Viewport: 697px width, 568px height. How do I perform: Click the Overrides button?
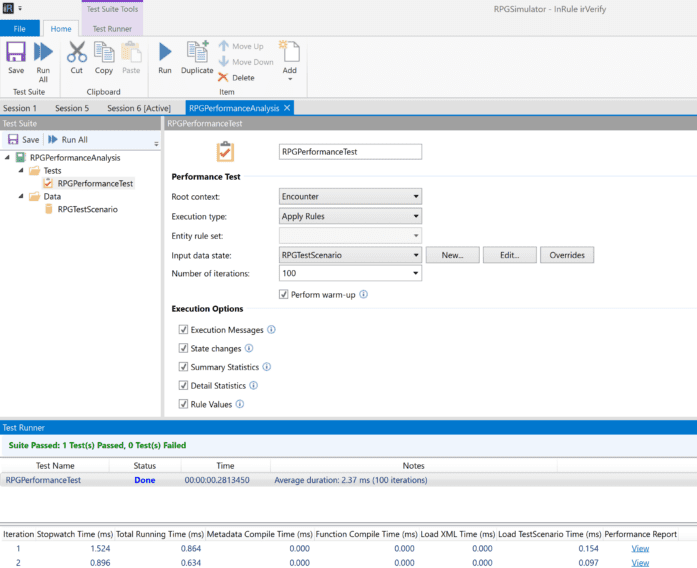point(567,255)
